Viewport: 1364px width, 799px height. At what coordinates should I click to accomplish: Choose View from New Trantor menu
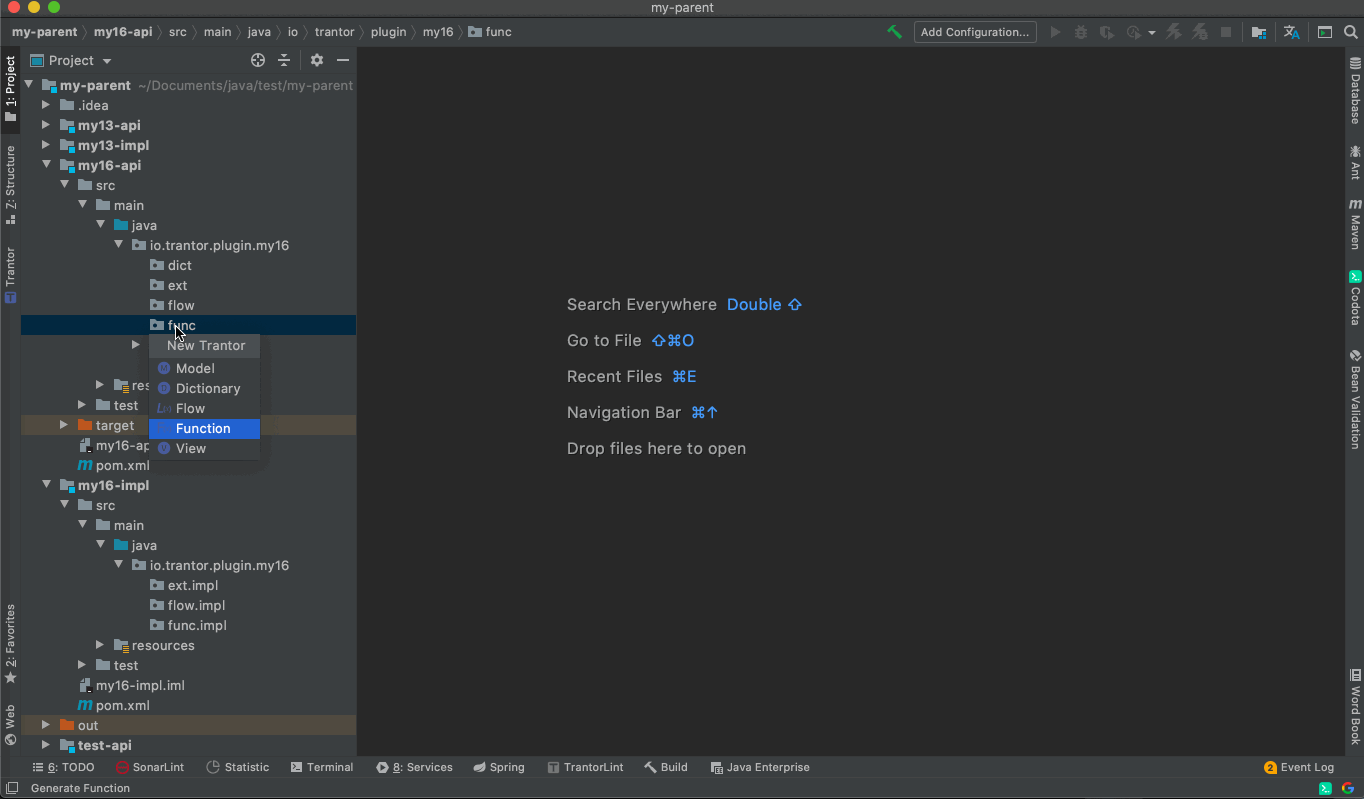204,448
